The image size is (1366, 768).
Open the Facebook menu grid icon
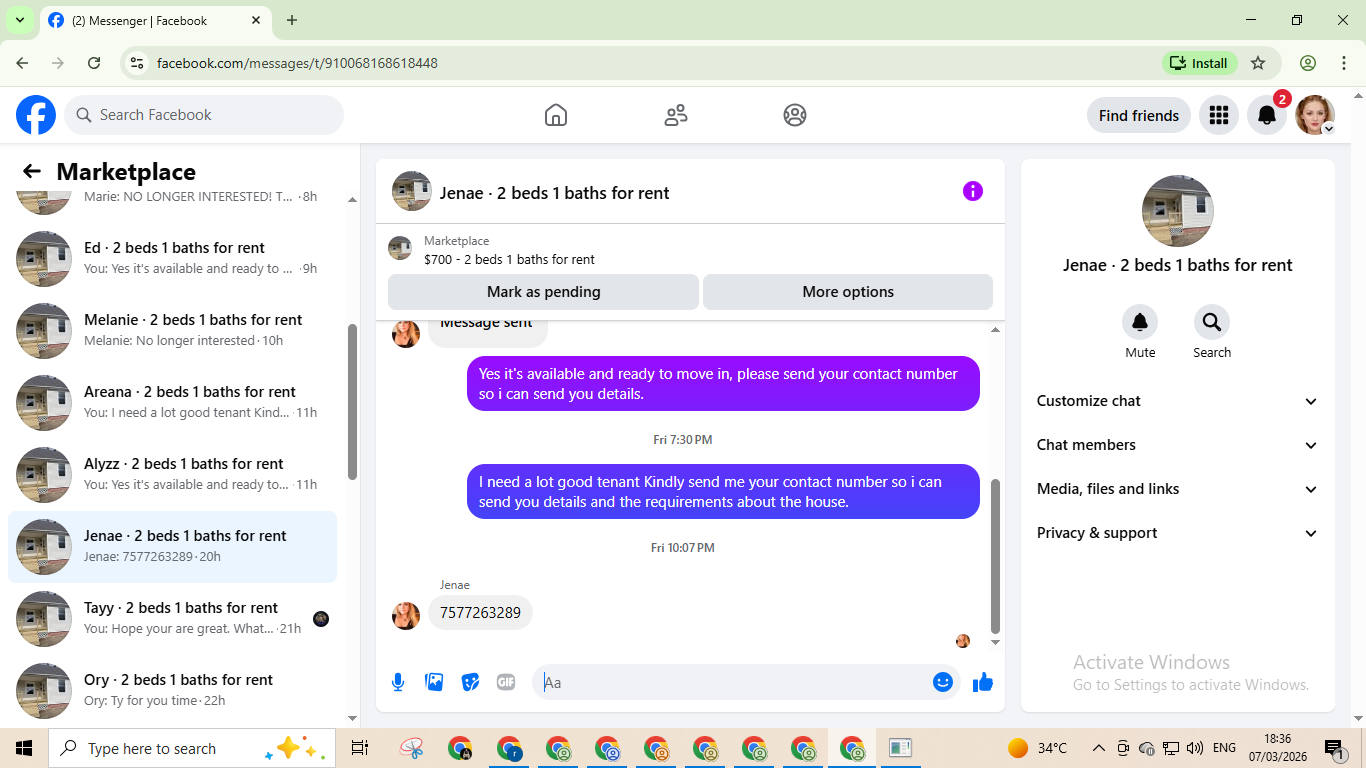point(1218,115)
